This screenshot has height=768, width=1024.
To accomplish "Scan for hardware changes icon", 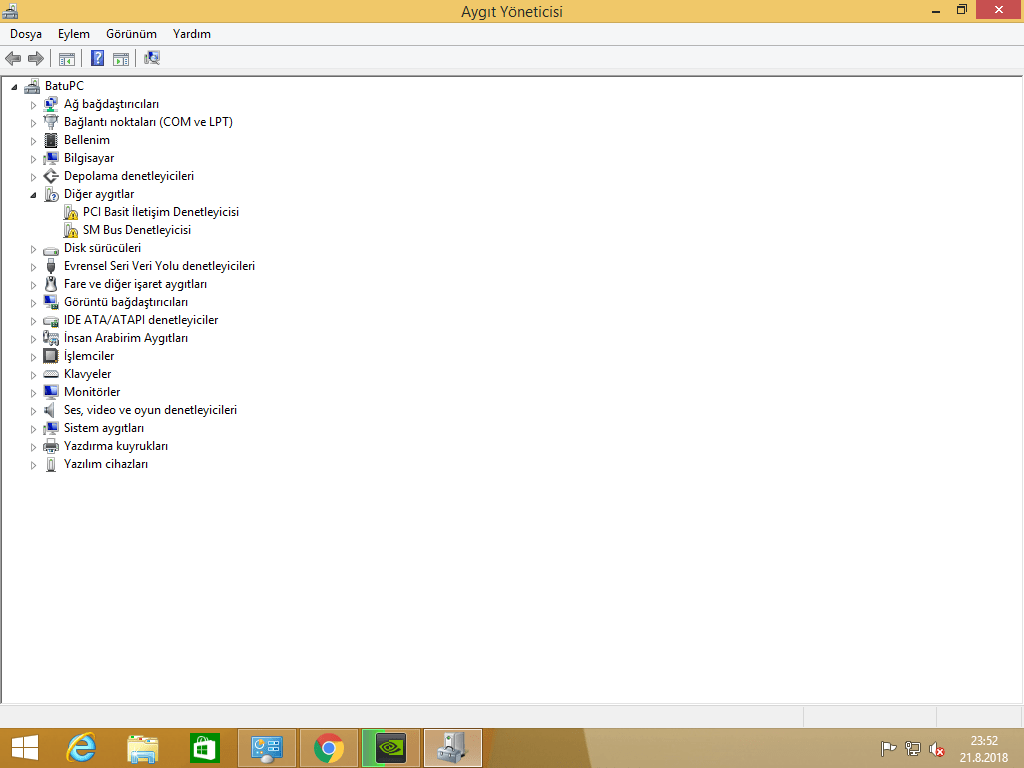I will (x=152, y=59).
